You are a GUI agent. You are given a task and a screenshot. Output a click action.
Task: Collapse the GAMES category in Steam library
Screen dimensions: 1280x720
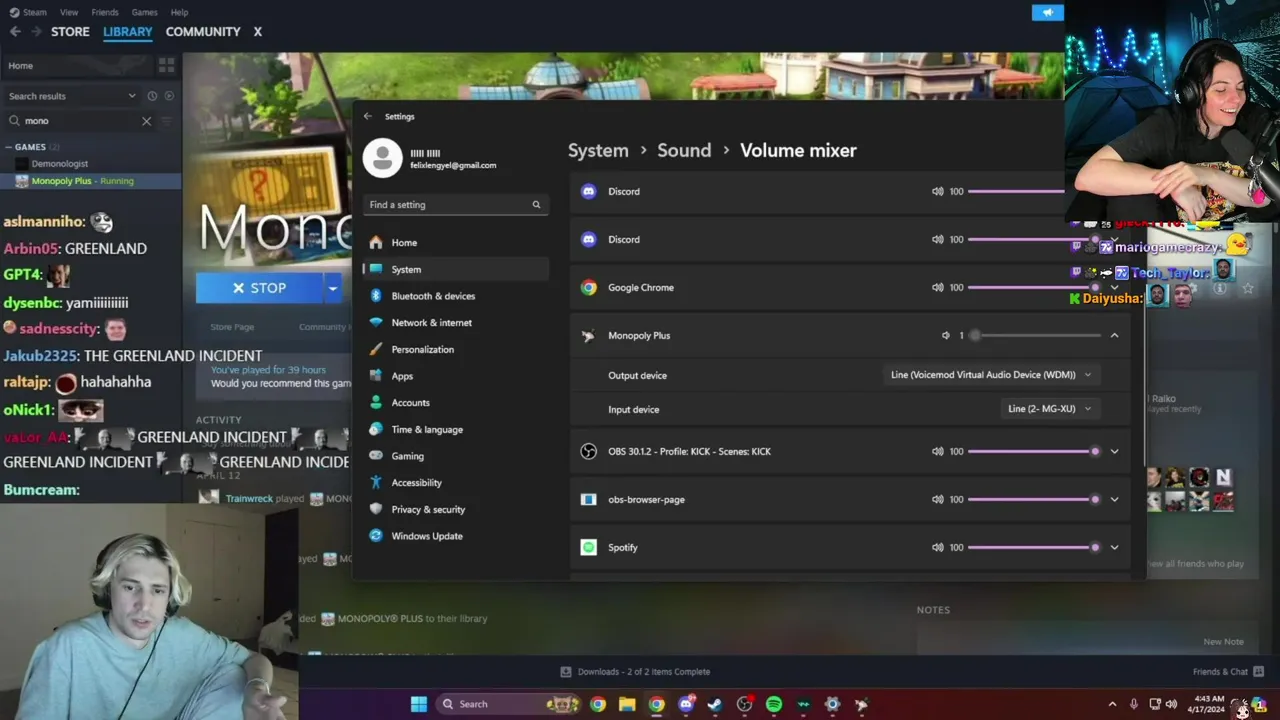[10, 147]
